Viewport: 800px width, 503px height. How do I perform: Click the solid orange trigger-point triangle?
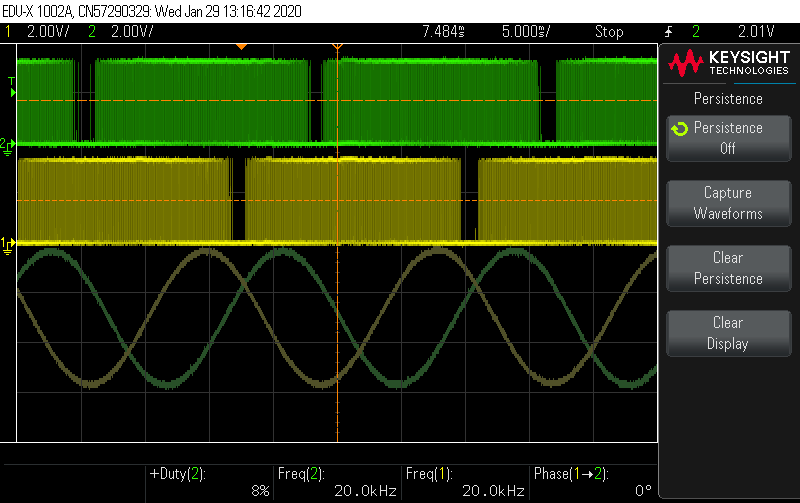pyautogui.click(x=241, y=47)
